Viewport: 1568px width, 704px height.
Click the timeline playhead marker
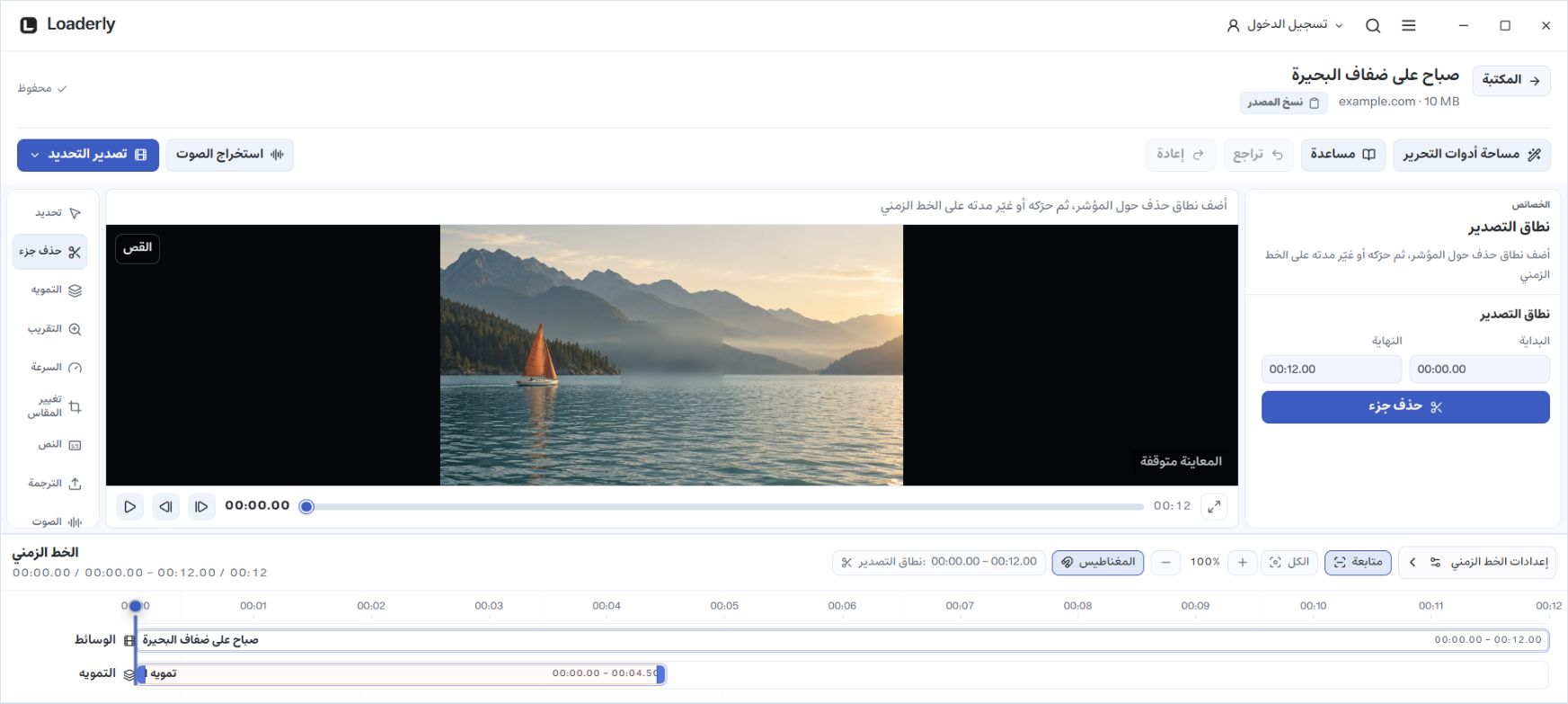point(136,606)
